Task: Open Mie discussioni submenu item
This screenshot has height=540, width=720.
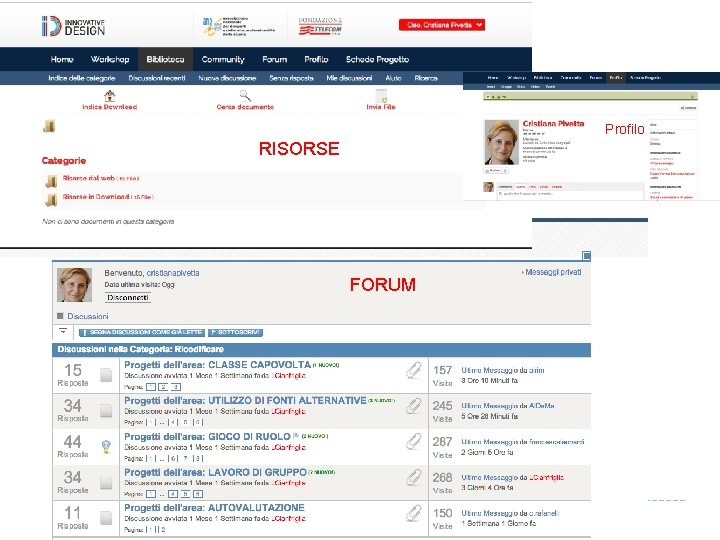Action: tap(349, 78)
